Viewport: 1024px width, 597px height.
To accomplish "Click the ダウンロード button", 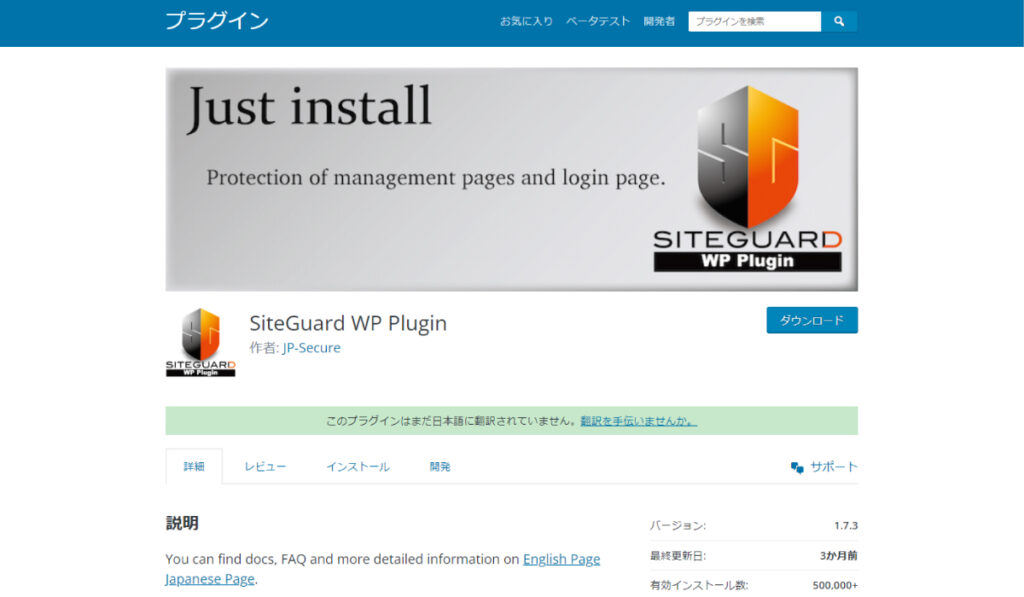I will click(812, 320).
